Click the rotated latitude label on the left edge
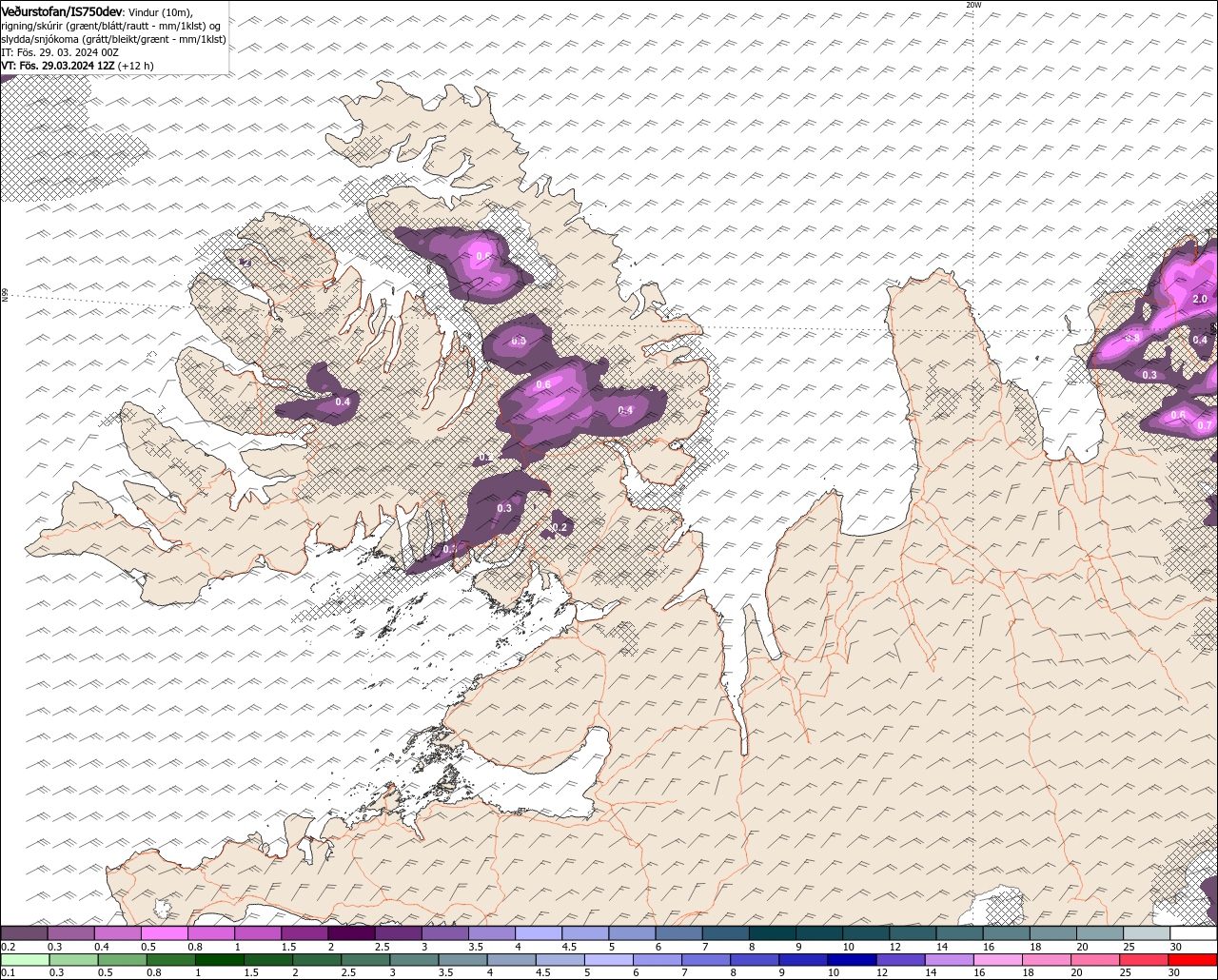This screenshot has width=1218, height=980. [x=5, y=296]
